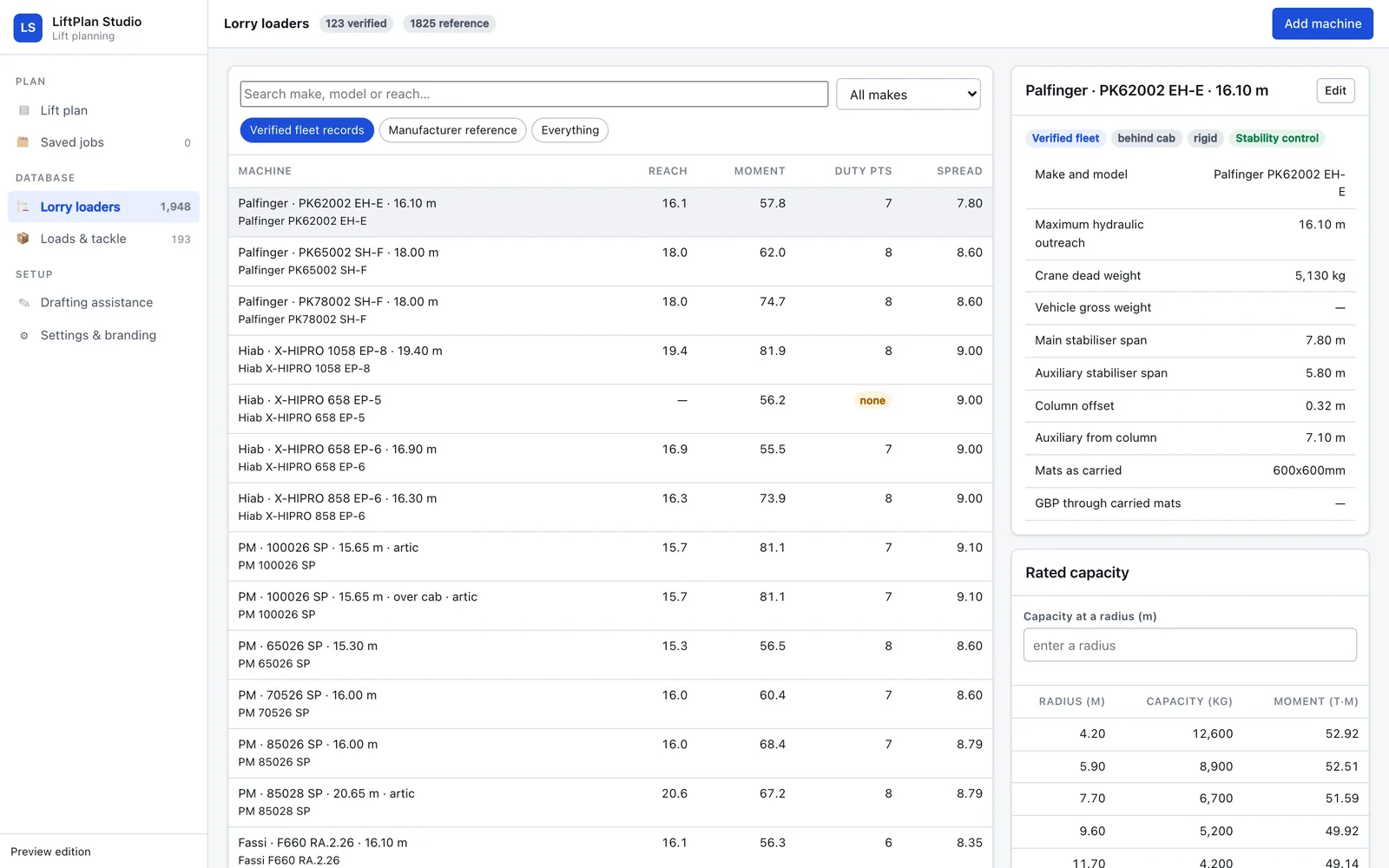Select the PM 85028 SP 20.65 m artic row
Viewport: 1389px width, 868px height.
point(610,802)
